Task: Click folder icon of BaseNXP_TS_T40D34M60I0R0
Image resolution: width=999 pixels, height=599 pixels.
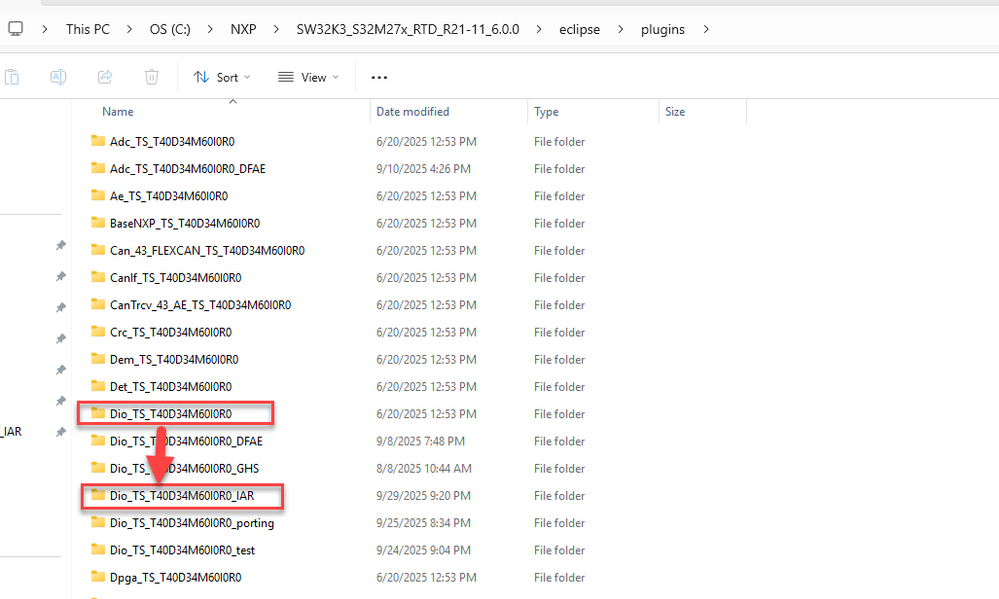Action: point(97,222)
